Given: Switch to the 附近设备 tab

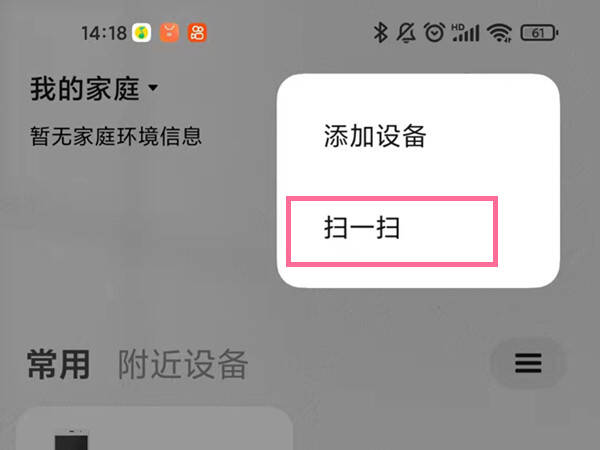Looking at the screenshot, I should pyautogui.click(x=183, y=364).
